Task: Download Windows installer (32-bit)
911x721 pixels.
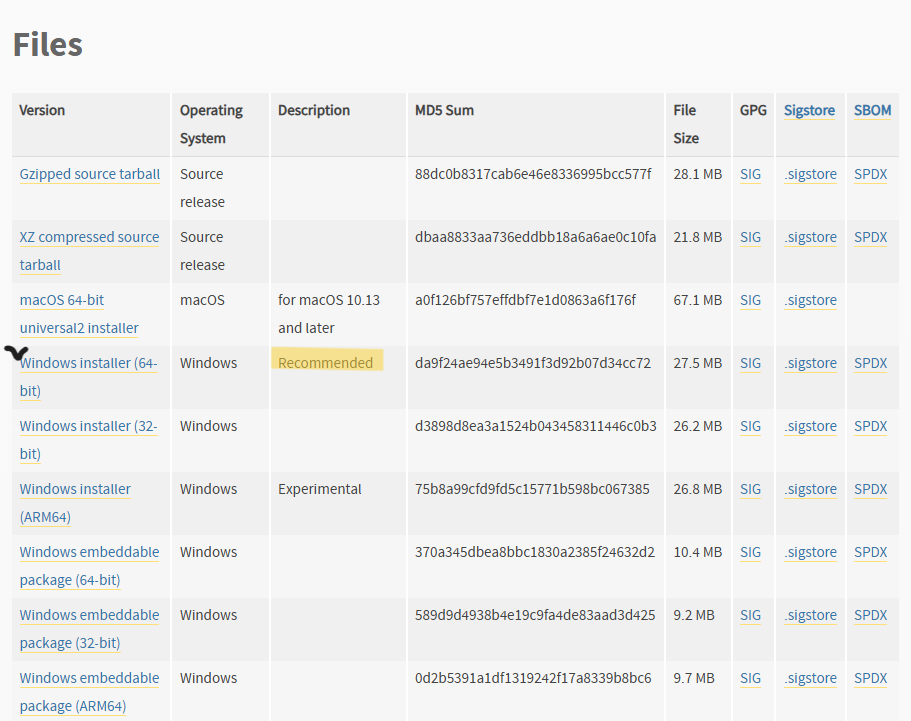Action: (x=88, y=440)
